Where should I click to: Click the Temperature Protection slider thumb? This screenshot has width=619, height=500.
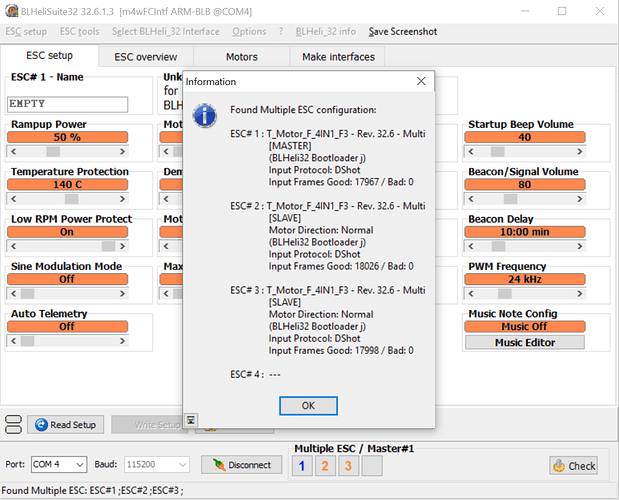[71, 199]
